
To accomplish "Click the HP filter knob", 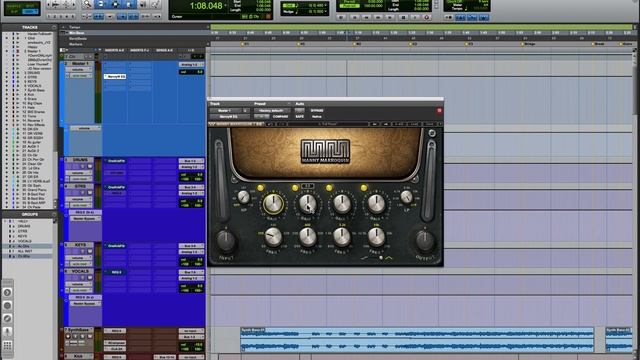I will point(243,198).
